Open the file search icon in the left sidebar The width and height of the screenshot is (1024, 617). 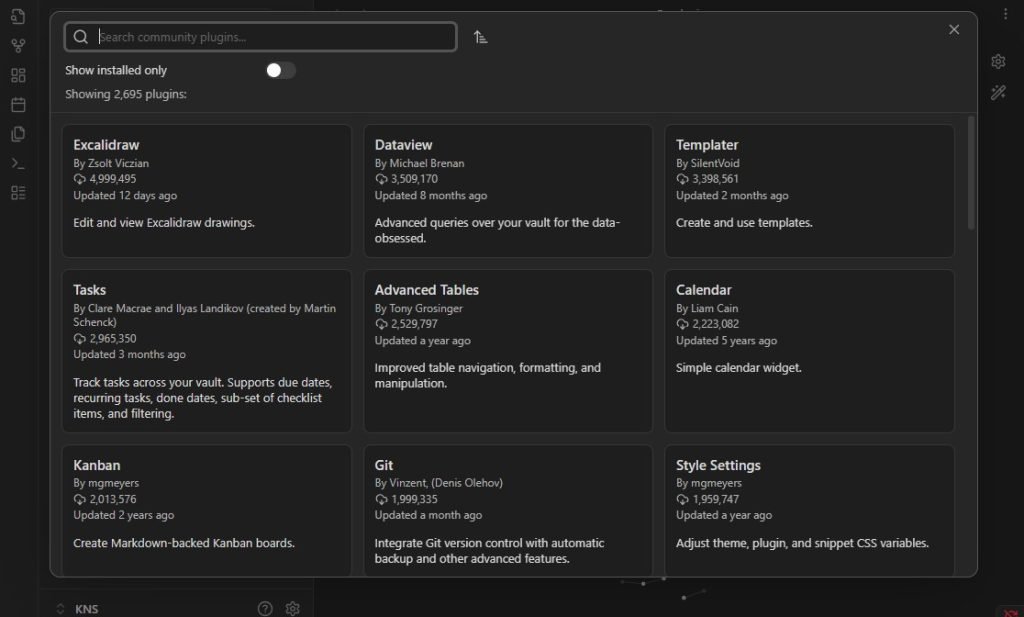(16, 14)
